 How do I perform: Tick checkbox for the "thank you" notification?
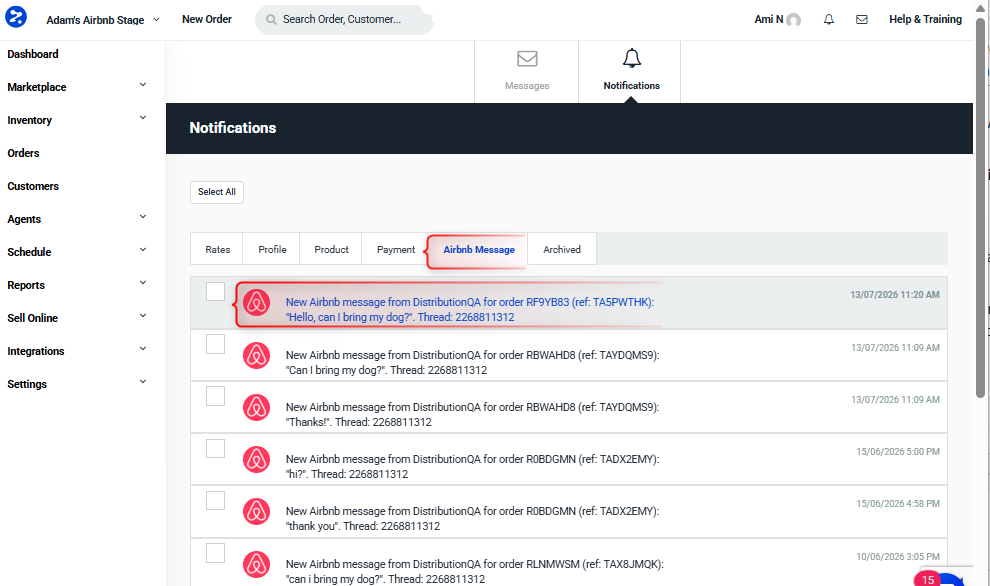[x=215, y=500]
